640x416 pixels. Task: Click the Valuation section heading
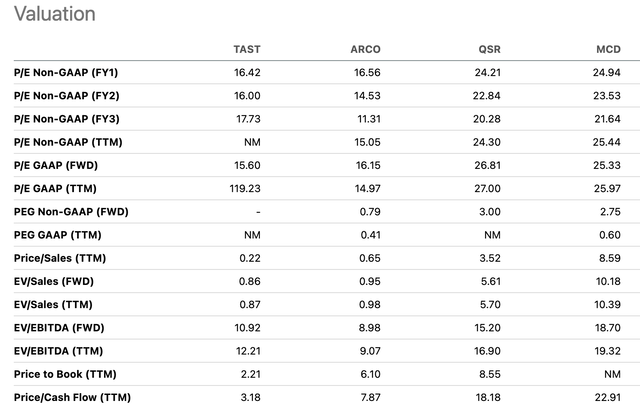click(55, 14)
